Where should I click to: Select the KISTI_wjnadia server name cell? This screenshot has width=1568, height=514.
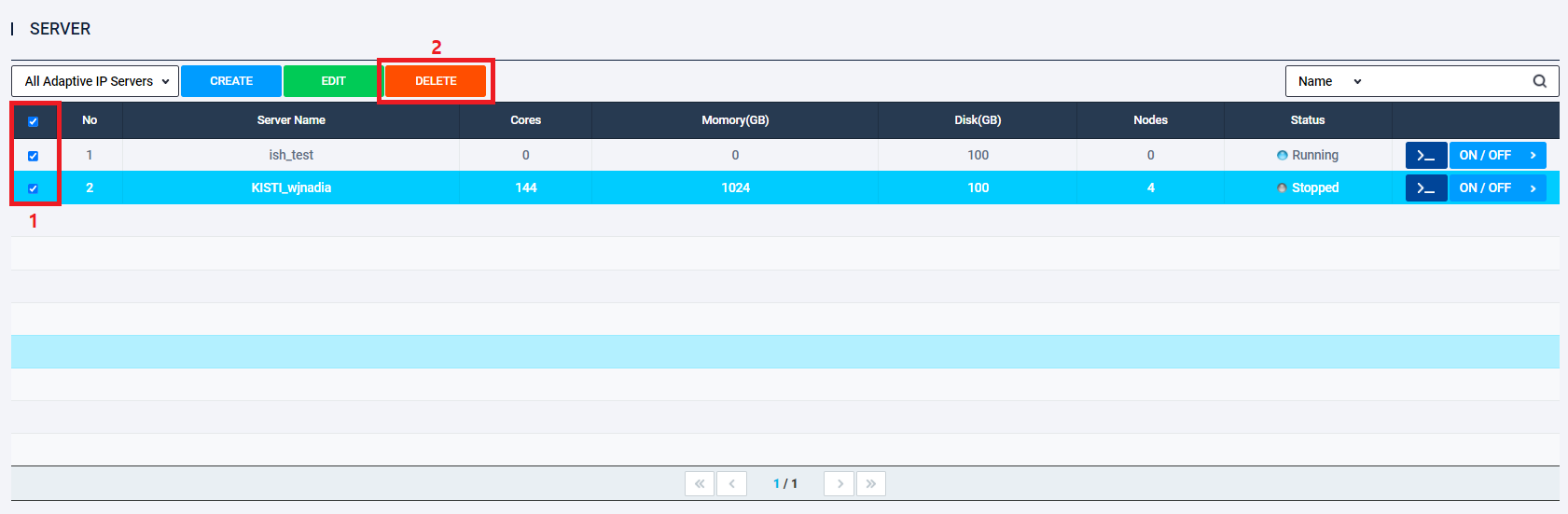[x=291, y=188]
